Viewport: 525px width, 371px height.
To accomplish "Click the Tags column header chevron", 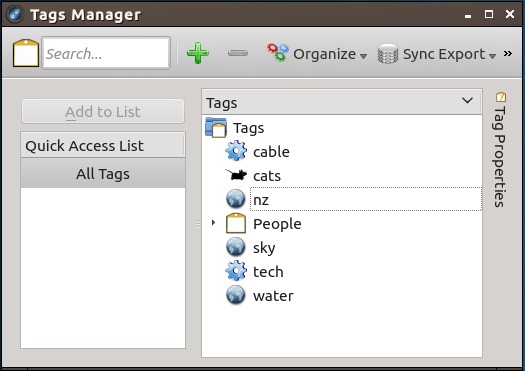I will pos(467,100).
